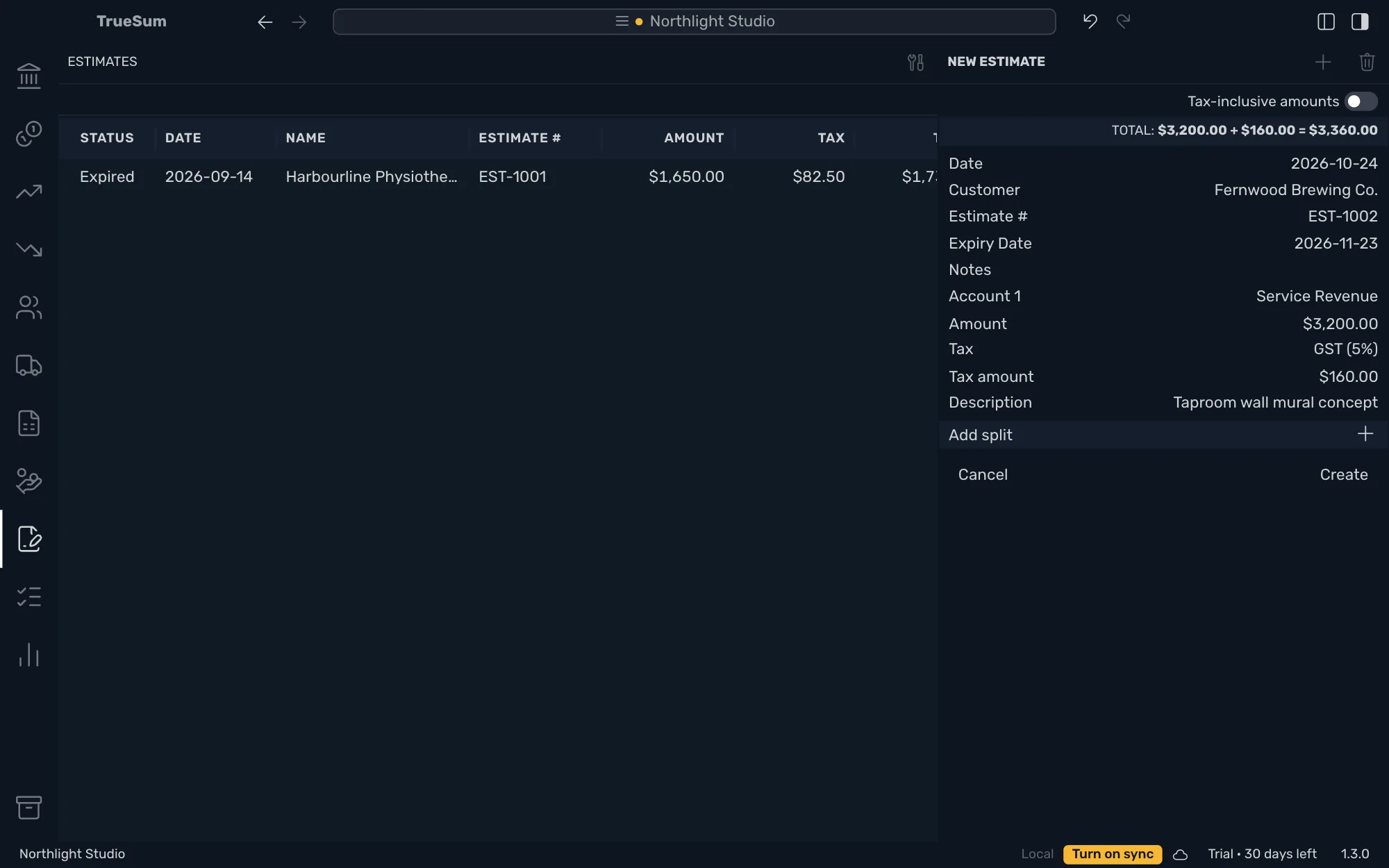The width and height of the screenshot is (1389, 868).
Task: Open the hand with coins icon
Action: [28, 481]
